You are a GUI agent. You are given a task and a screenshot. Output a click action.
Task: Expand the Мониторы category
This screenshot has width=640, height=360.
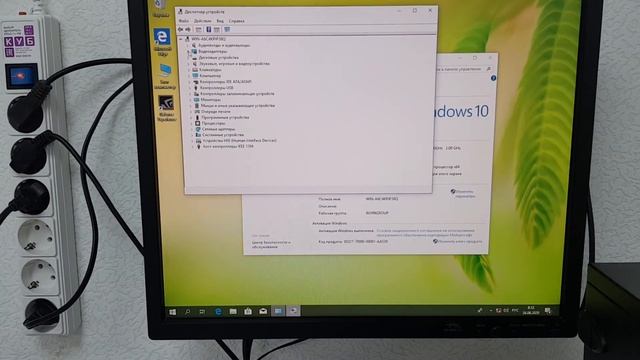point(191,100)
